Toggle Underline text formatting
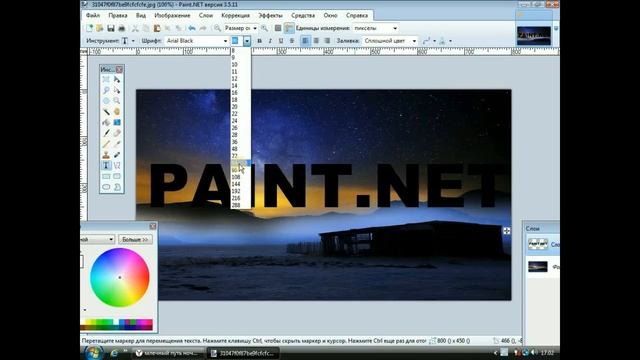640x360 pixels. pyautogui.click(x=281, y=41)
